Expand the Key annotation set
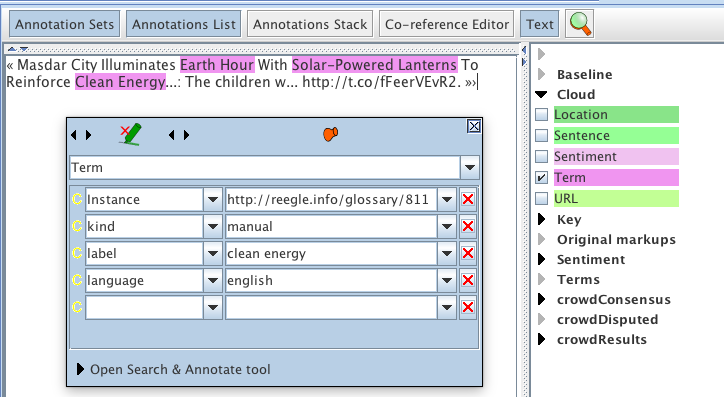Viewport: 724px width, 397px height. pyautogui.click(x=542, y=219)
